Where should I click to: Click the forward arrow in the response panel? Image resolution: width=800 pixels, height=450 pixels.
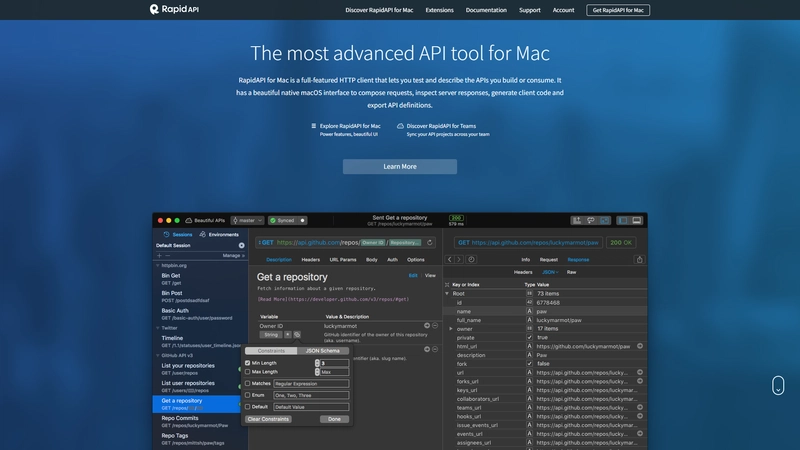pyautogui.click(x=459, y=259)
